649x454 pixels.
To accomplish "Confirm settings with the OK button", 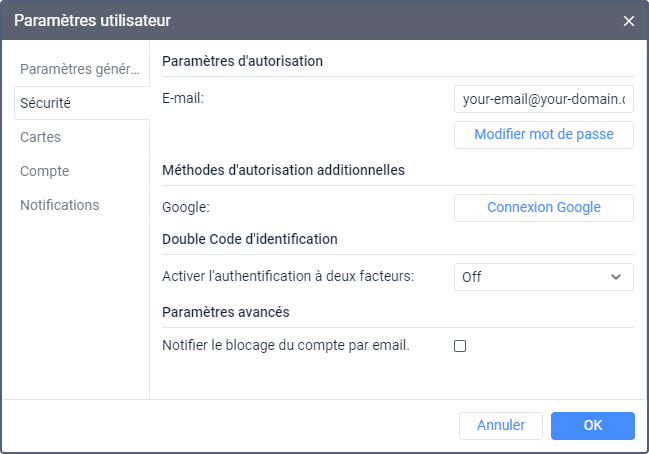I will pyautogui.click(x=592, y=425).
